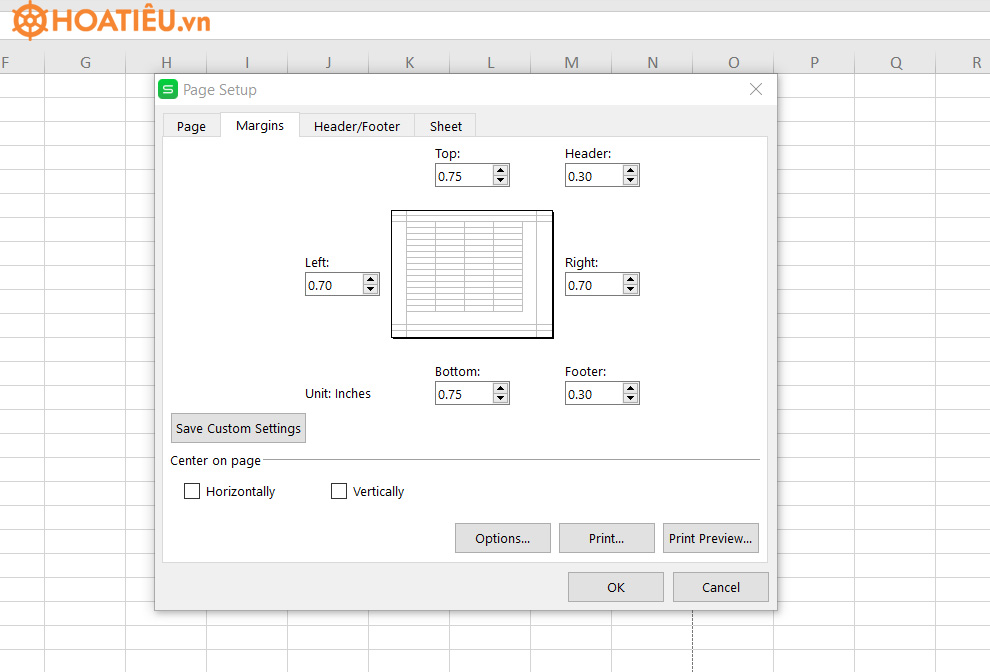Enable the Horizontally centering checkbox
This screenshot has width=990, height=672.
(192, 491)
